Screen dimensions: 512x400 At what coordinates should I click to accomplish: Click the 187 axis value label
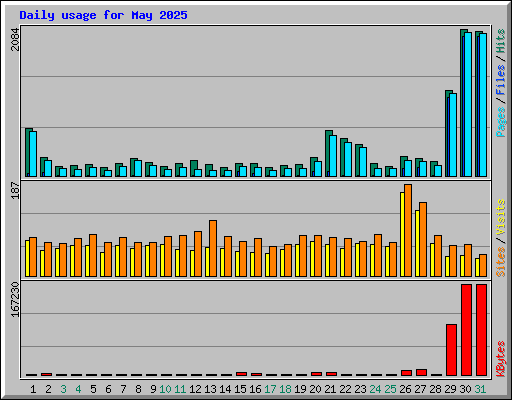(15, 190)
